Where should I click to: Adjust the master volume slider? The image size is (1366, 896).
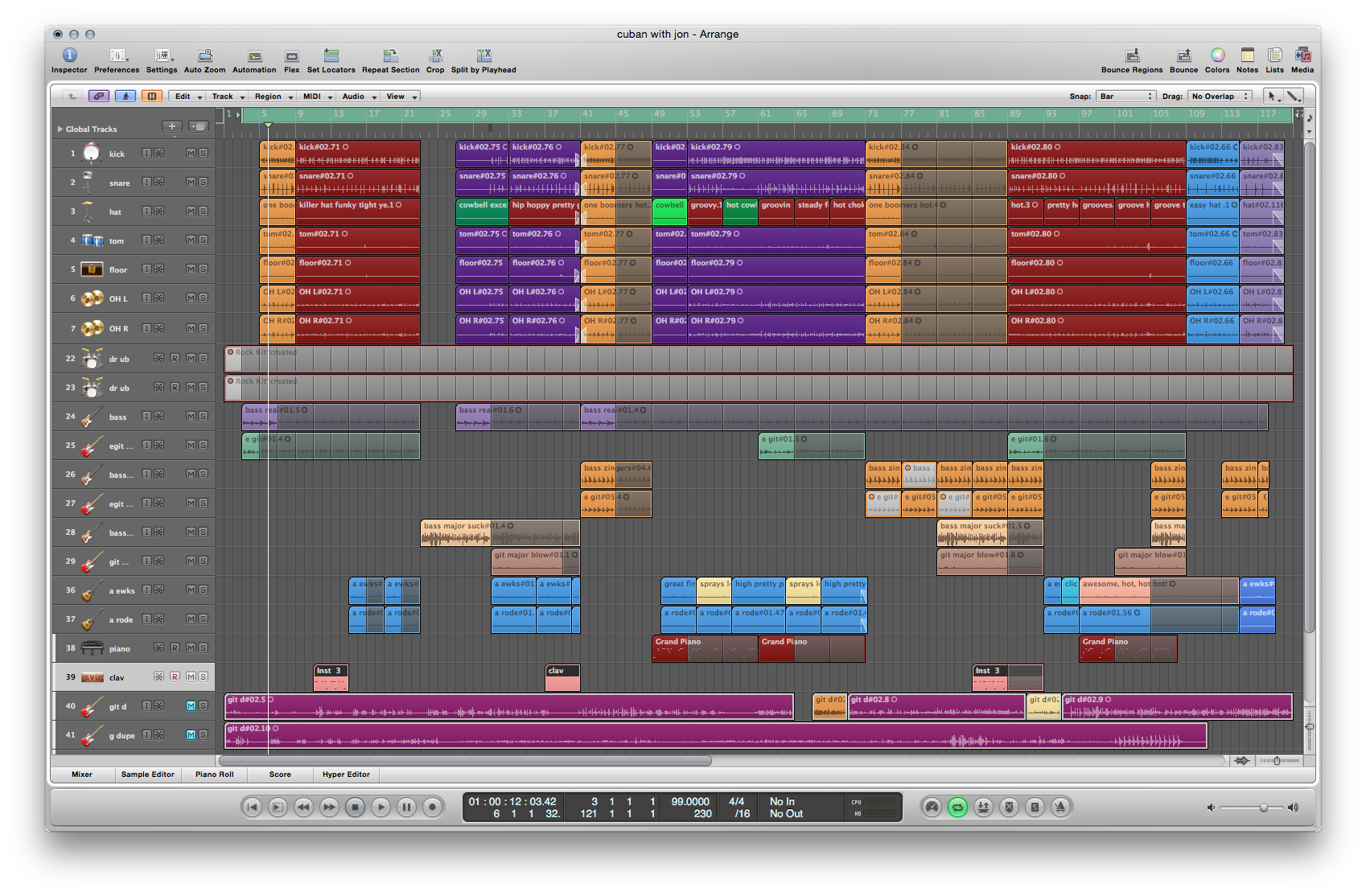click(1263, 808)
